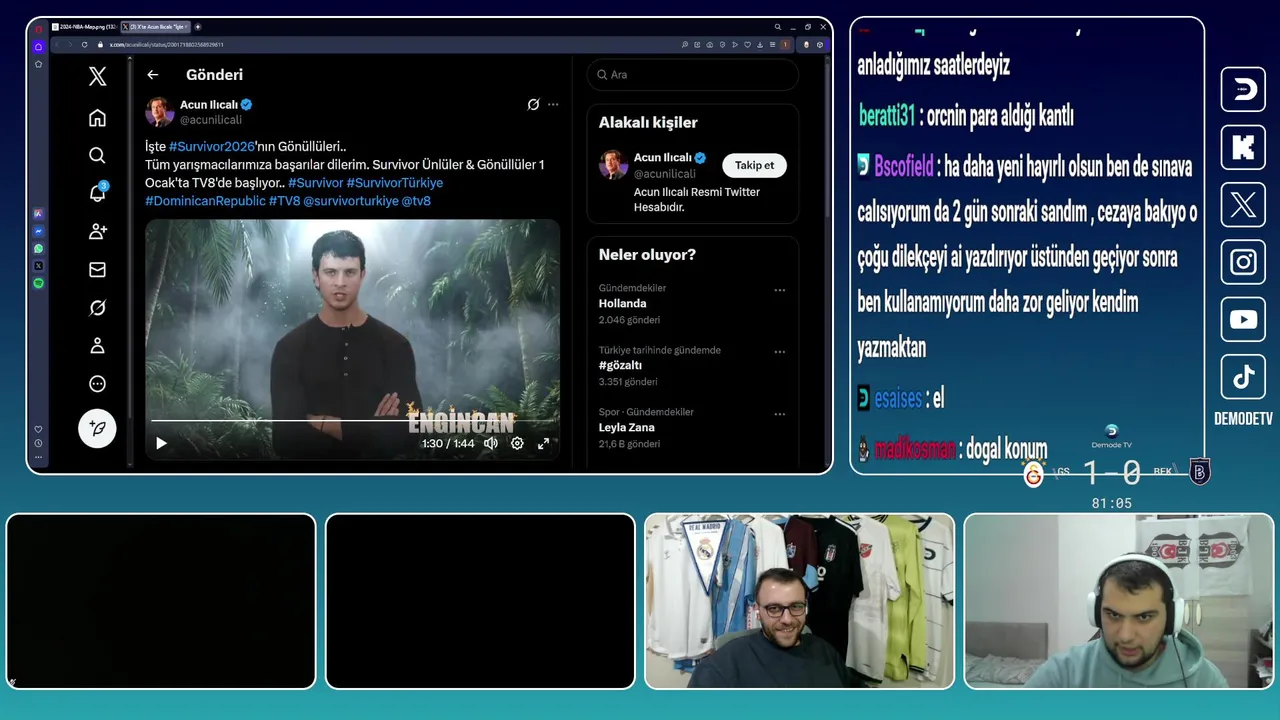
Task: Navigate back in browser toolbar
Action: (x=56, y=44)
